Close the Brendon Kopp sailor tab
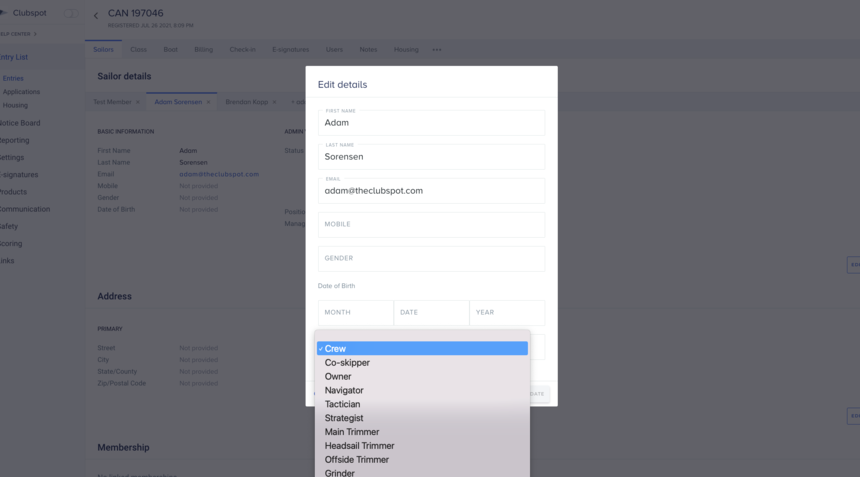The image size is (860, 477). pos(274,103)
